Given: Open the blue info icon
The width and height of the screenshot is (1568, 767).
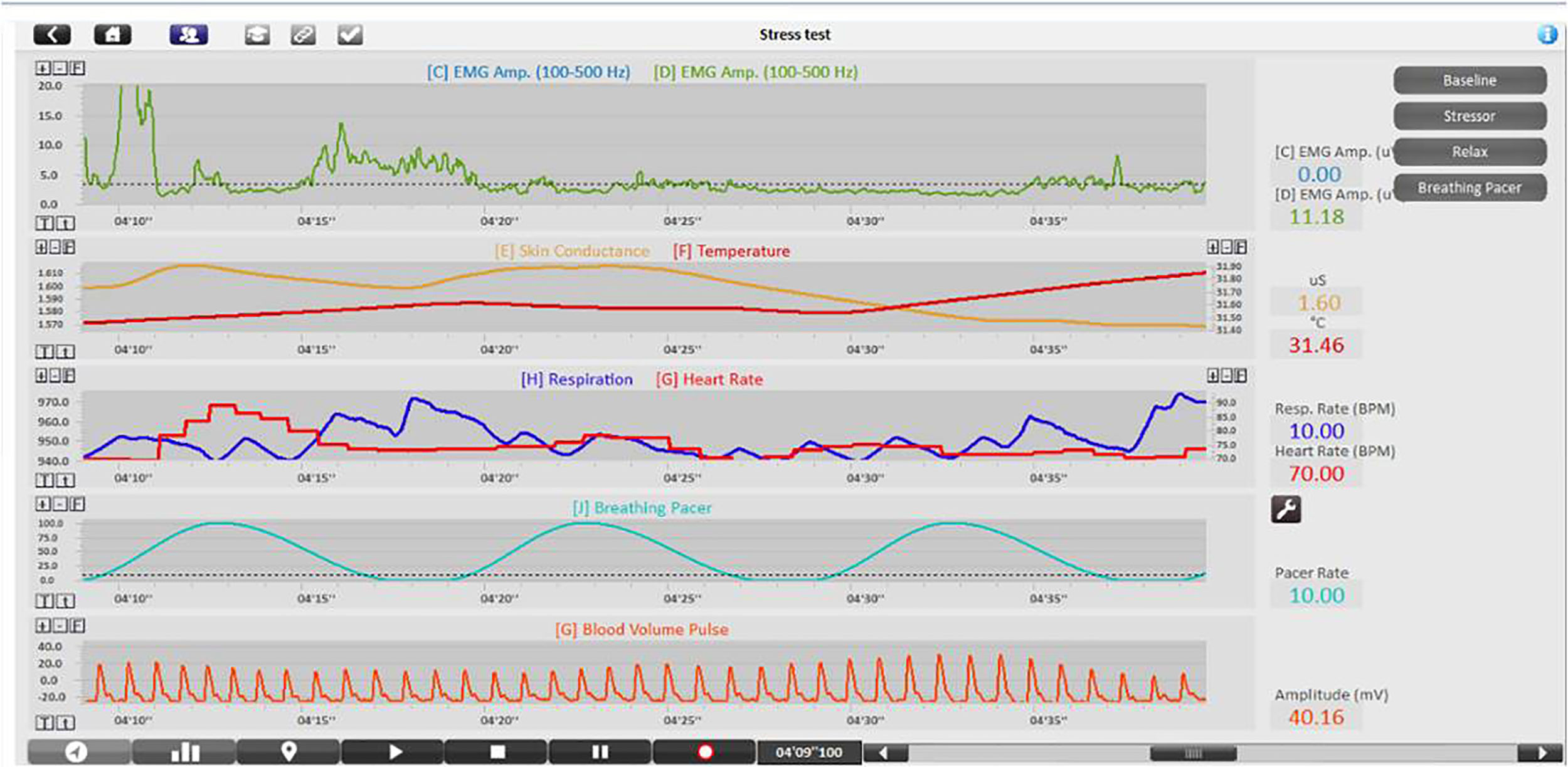Looking at the screenshot, I should (x=1547, y=34).
